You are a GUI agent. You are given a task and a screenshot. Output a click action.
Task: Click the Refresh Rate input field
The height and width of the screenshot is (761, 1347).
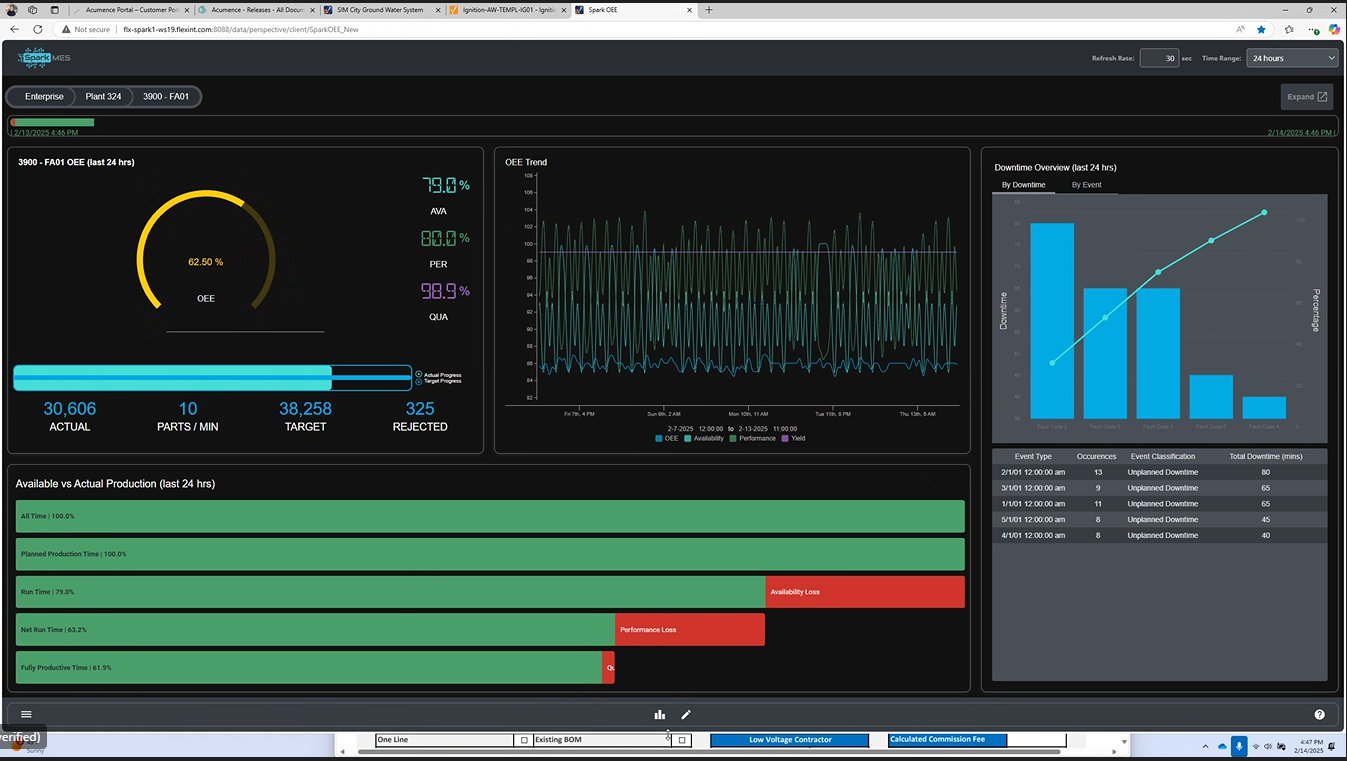click(x=1159, y=58)
